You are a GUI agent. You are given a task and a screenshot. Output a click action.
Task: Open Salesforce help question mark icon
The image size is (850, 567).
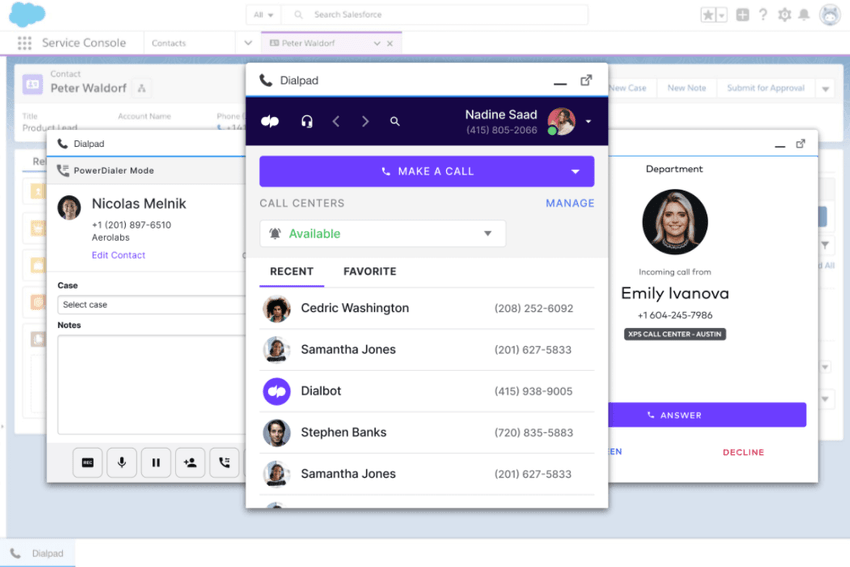[x=763, y=15]
